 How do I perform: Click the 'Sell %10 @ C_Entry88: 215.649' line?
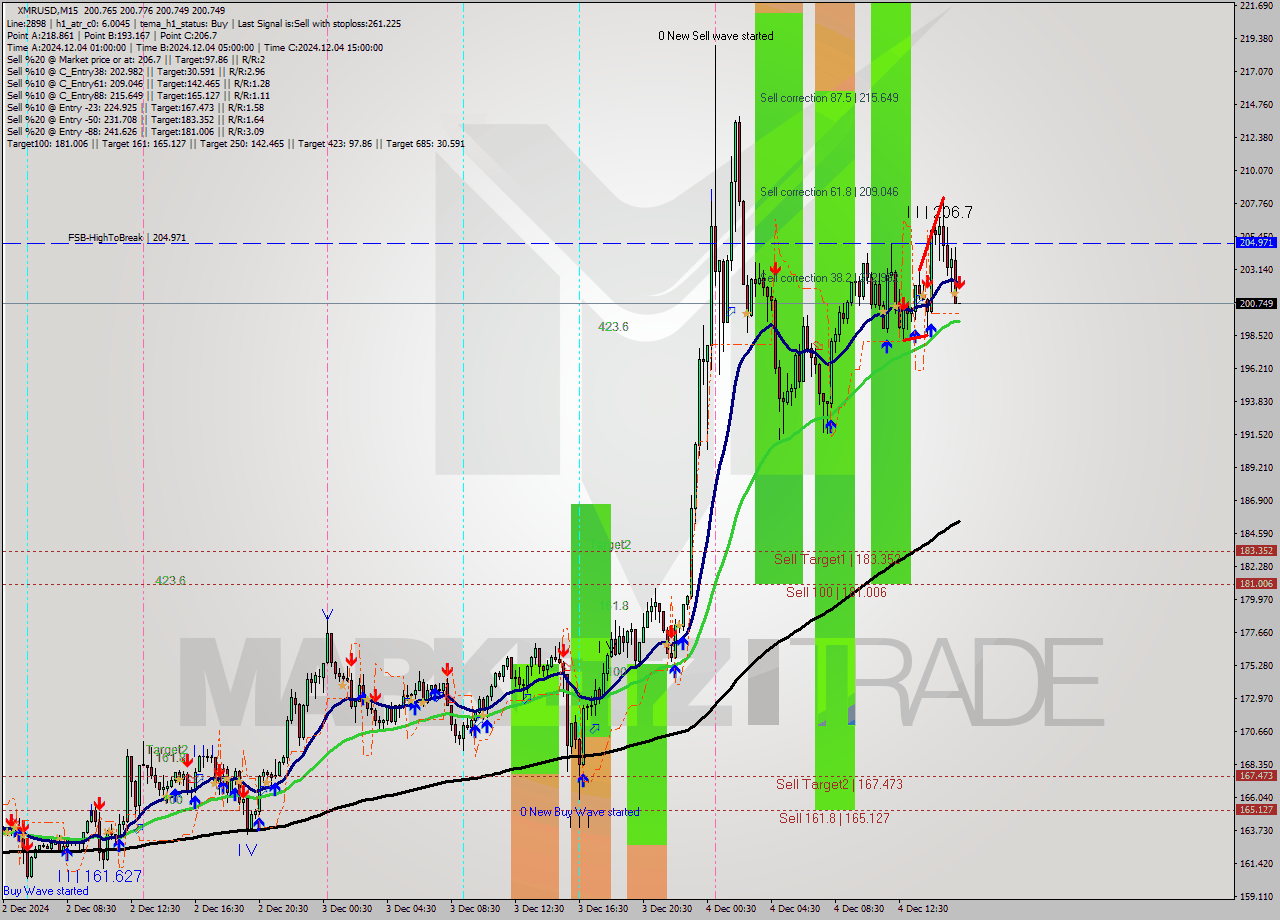tap(138, 96)
